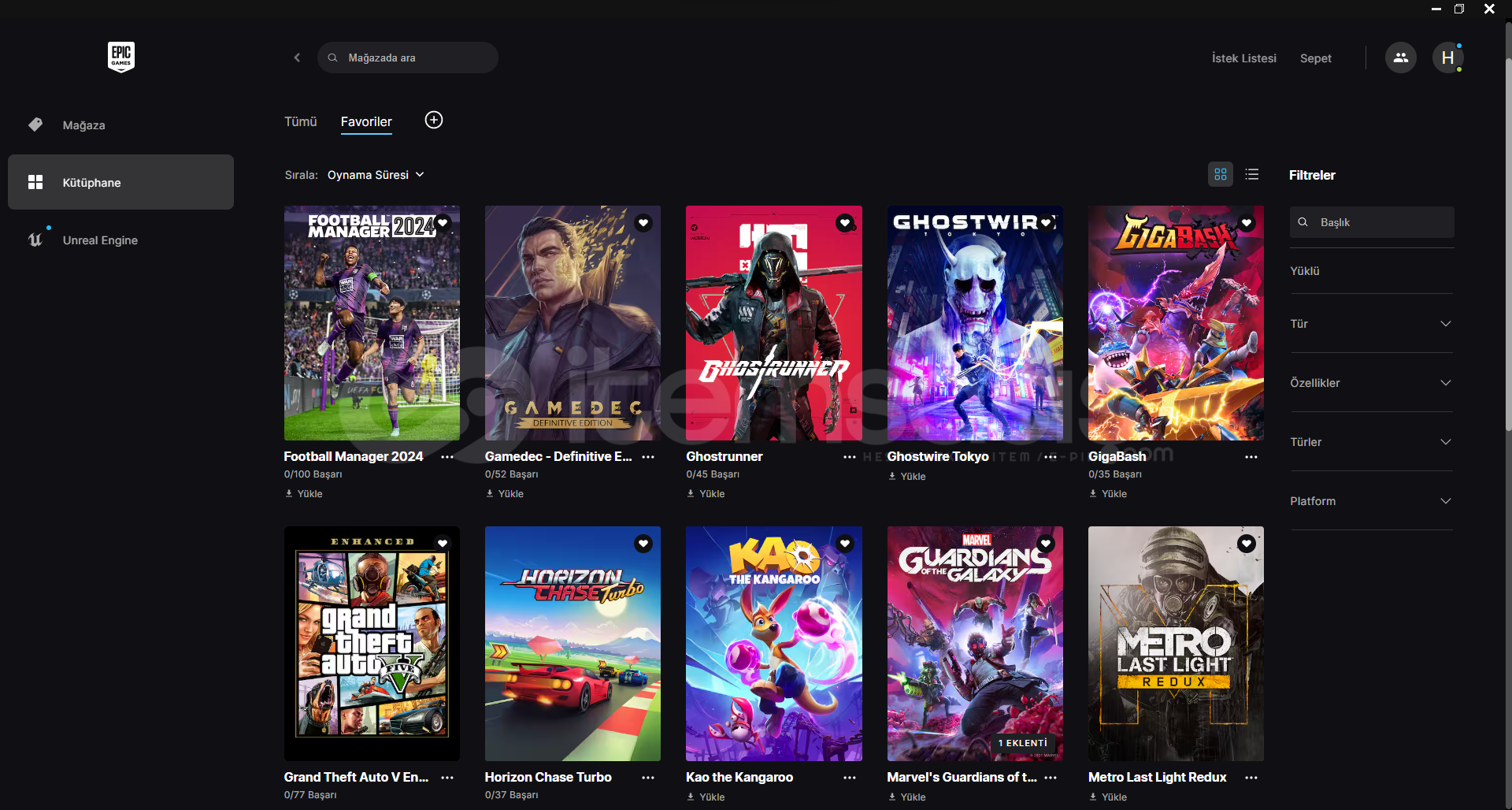The width and height of the screenshot is (1512, 810).
Task: Click the Mağaza tag icon
Action: pos(35,124)
